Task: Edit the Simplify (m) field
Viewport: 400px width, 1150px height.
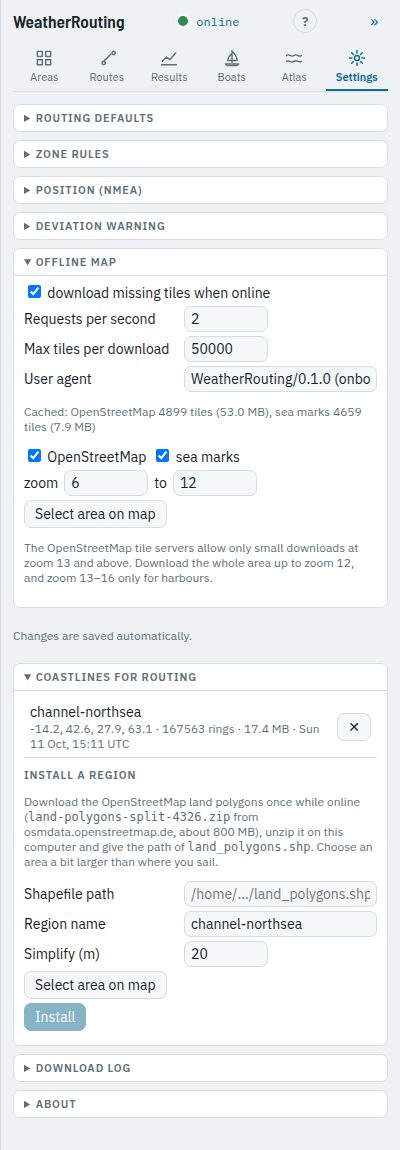Action: [x=225, y=954]
